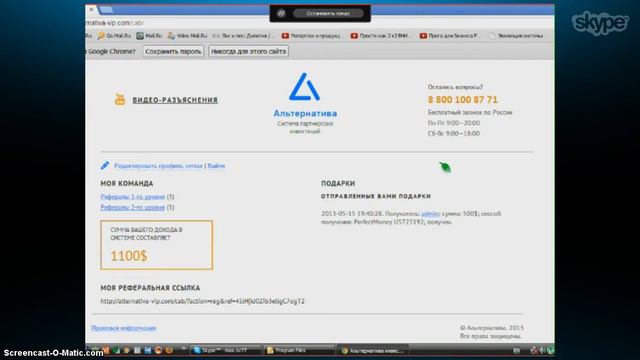Viewport: 640px width, 360px height.
Task: Click the Альтернатива site title
Action: [x=305, y=113]
